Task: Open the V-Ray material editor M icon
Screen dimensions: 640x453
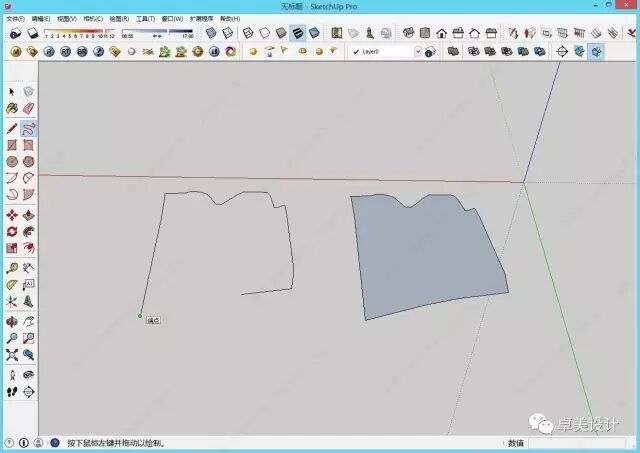Action: [x=16, y=51]
